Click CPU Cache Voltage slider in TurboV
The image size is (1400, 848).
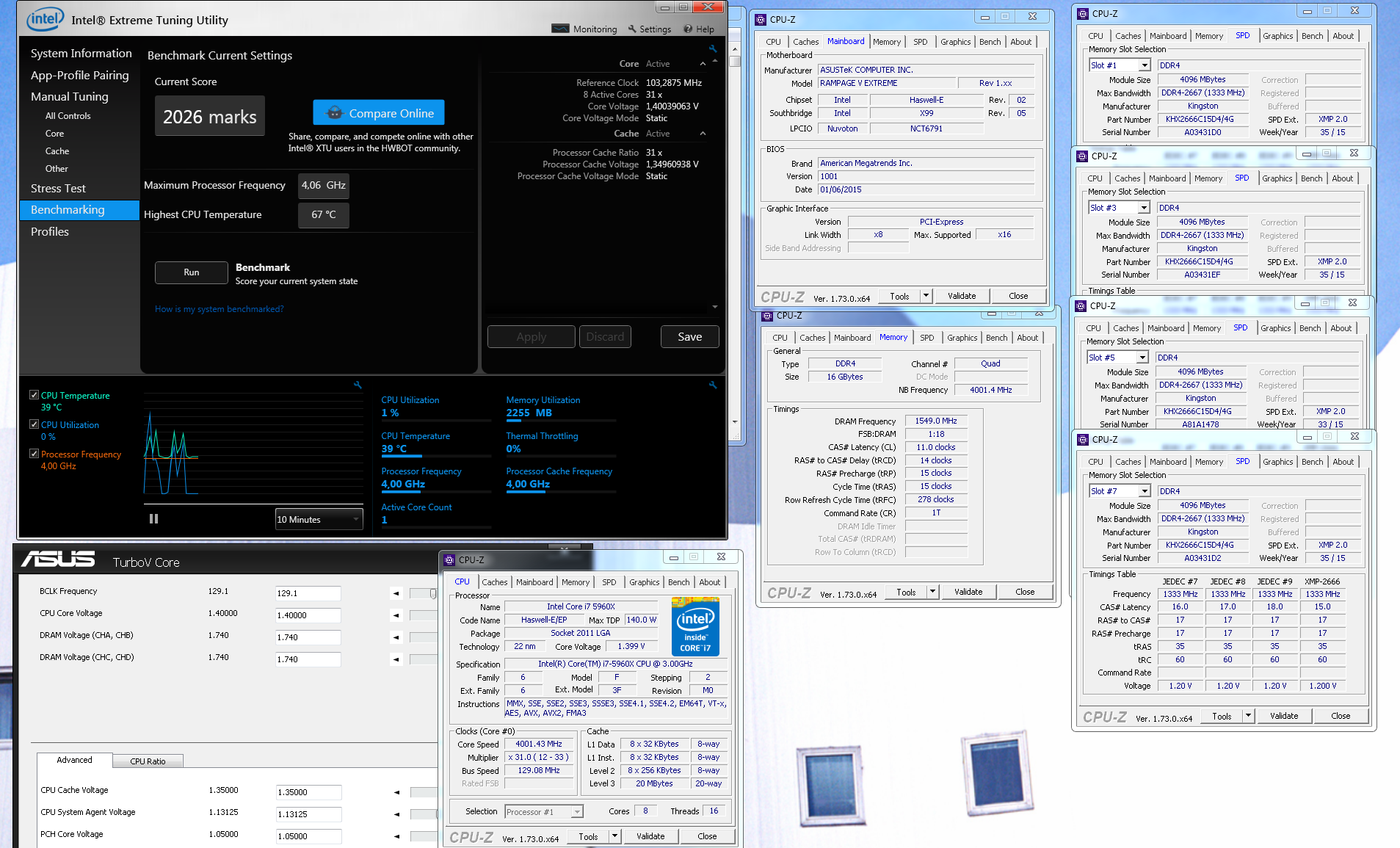(424, 792)
